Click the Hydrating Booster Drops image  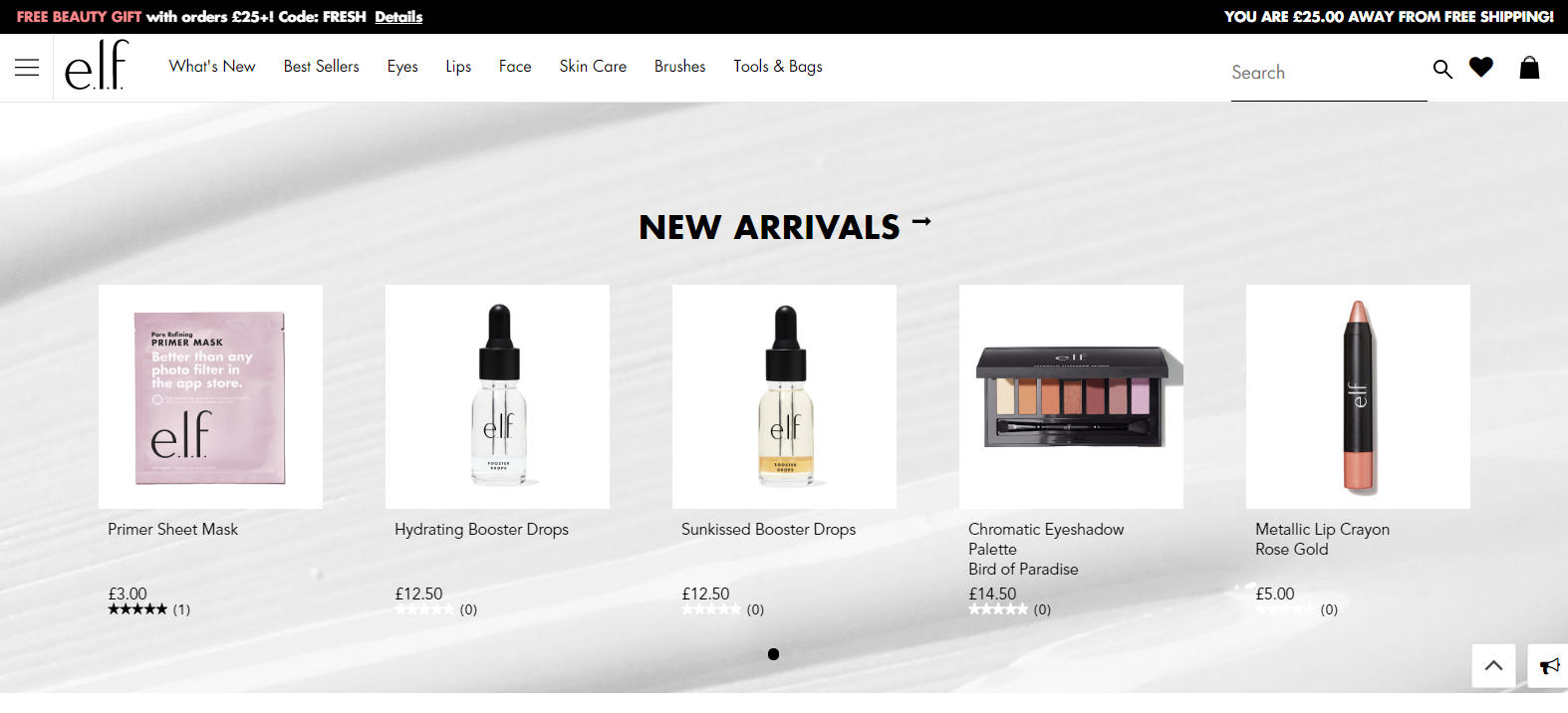tap(497, 396)
